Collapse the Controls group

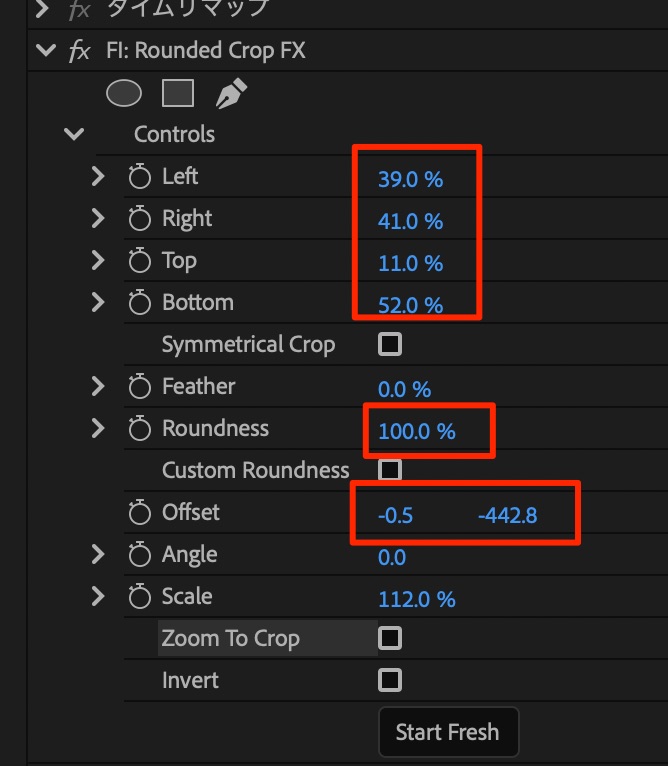(73, 134)
